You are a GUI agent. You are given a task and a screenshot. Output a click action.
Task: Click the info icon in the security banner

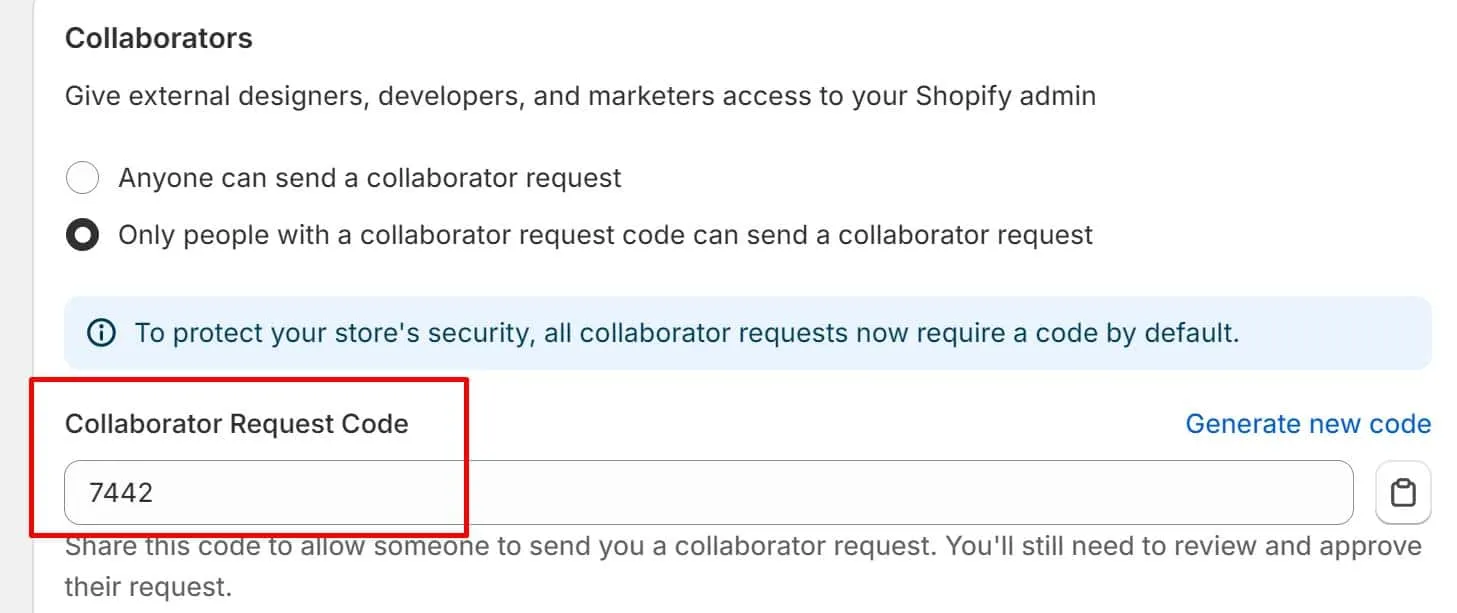click(x=100, y=332)
